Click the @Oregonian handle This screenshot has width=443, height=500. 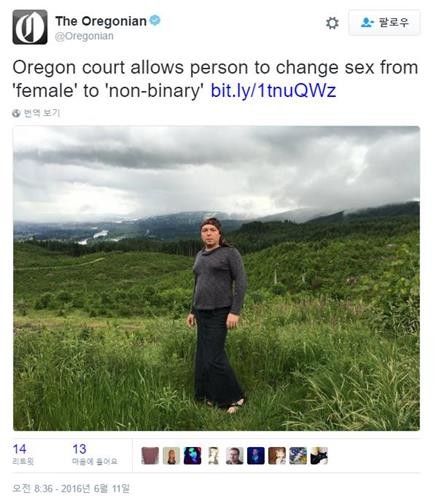coord(84,36)
